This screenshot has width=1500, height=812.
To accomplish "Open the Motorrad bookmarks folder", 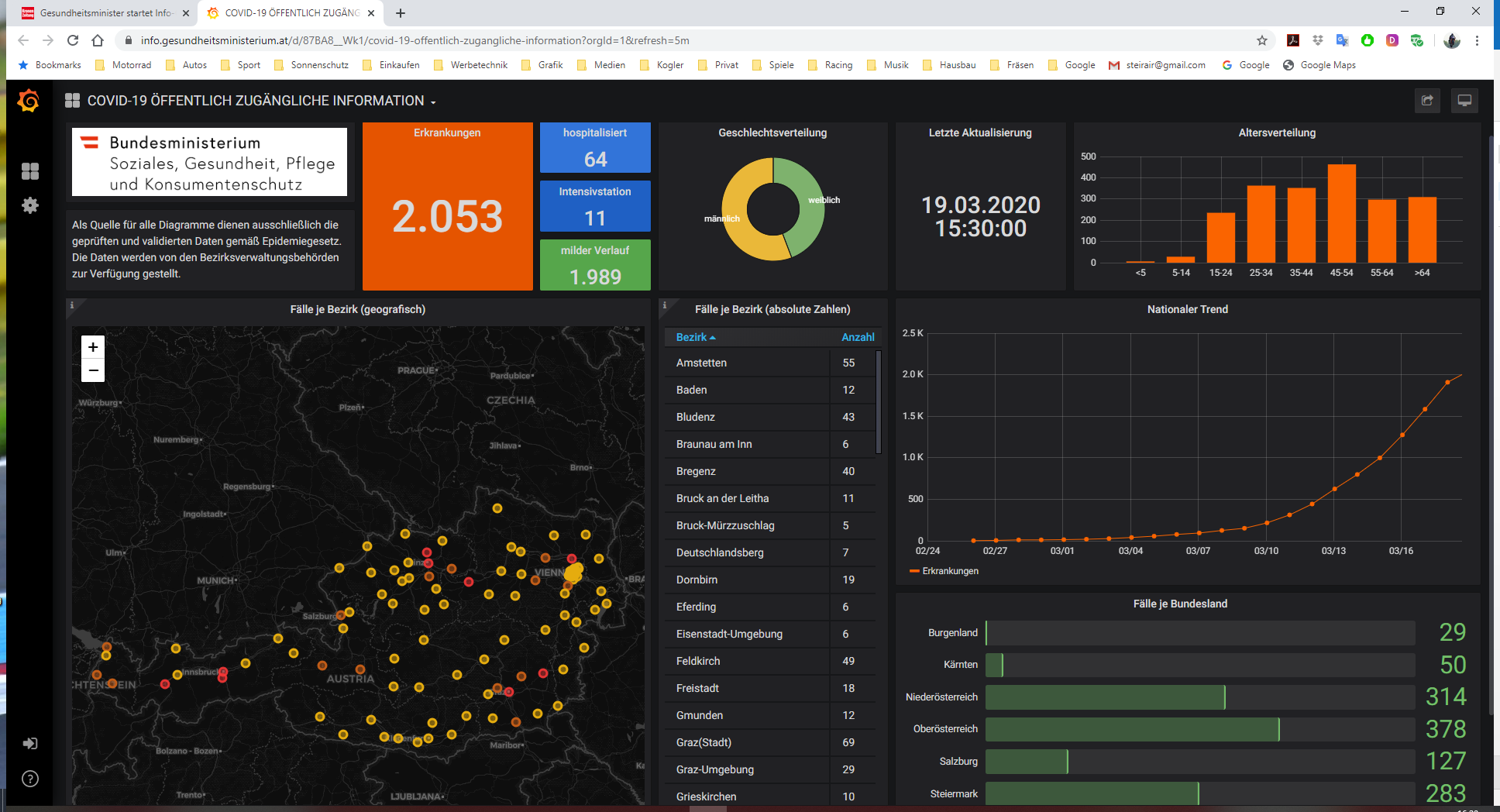I will (123, 65).
